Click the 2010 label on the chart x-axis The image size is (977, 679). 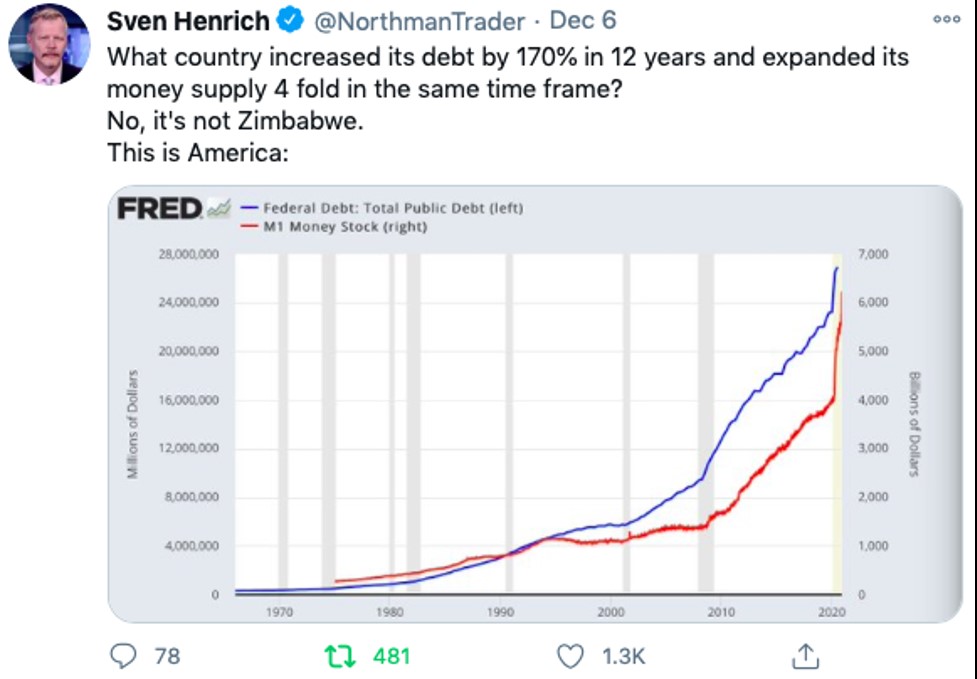(x=722, y=611)
